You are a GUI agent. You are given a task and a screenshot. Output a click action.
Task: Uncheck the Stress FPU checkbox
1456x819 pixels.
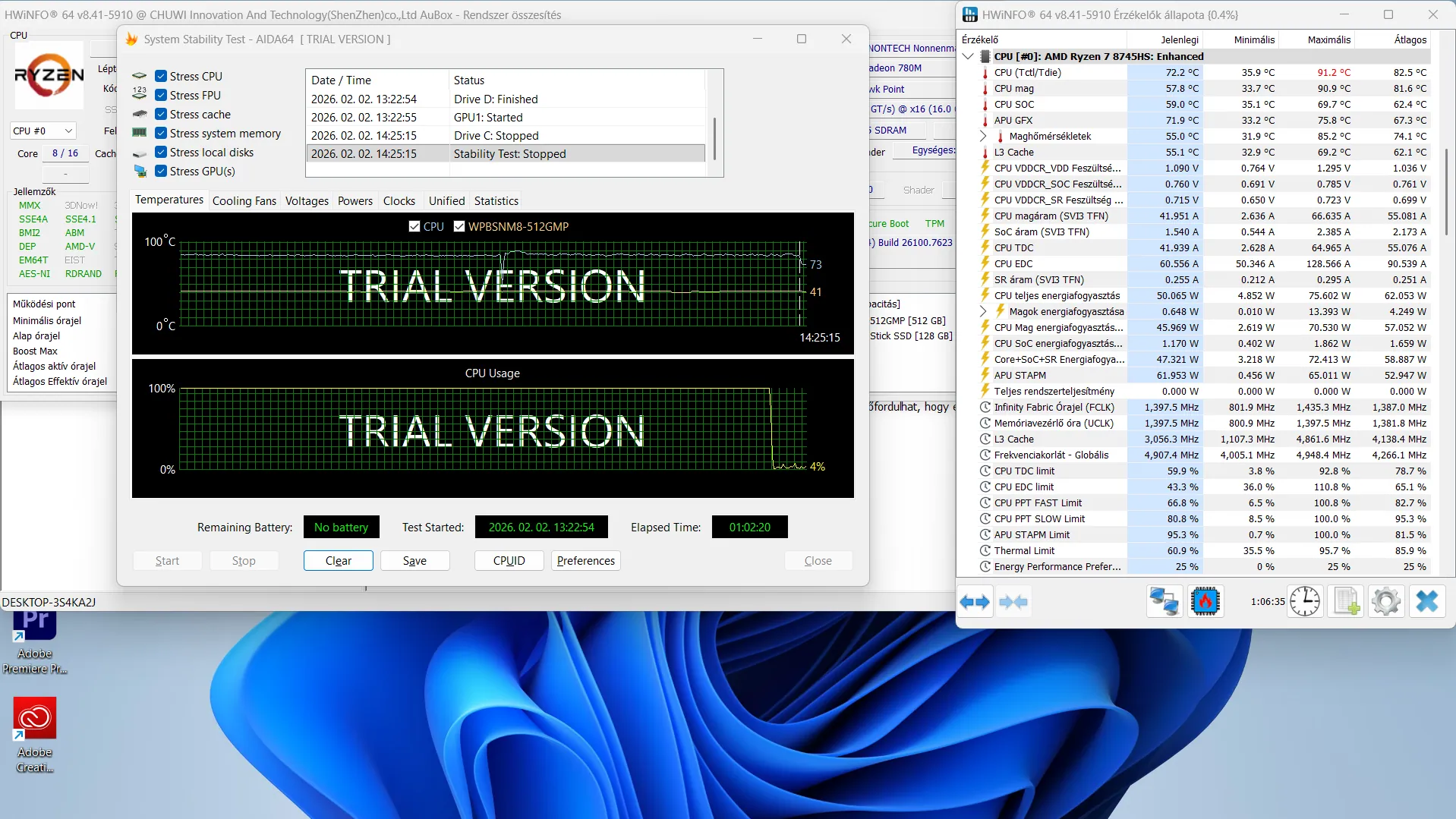pos(161,95)
